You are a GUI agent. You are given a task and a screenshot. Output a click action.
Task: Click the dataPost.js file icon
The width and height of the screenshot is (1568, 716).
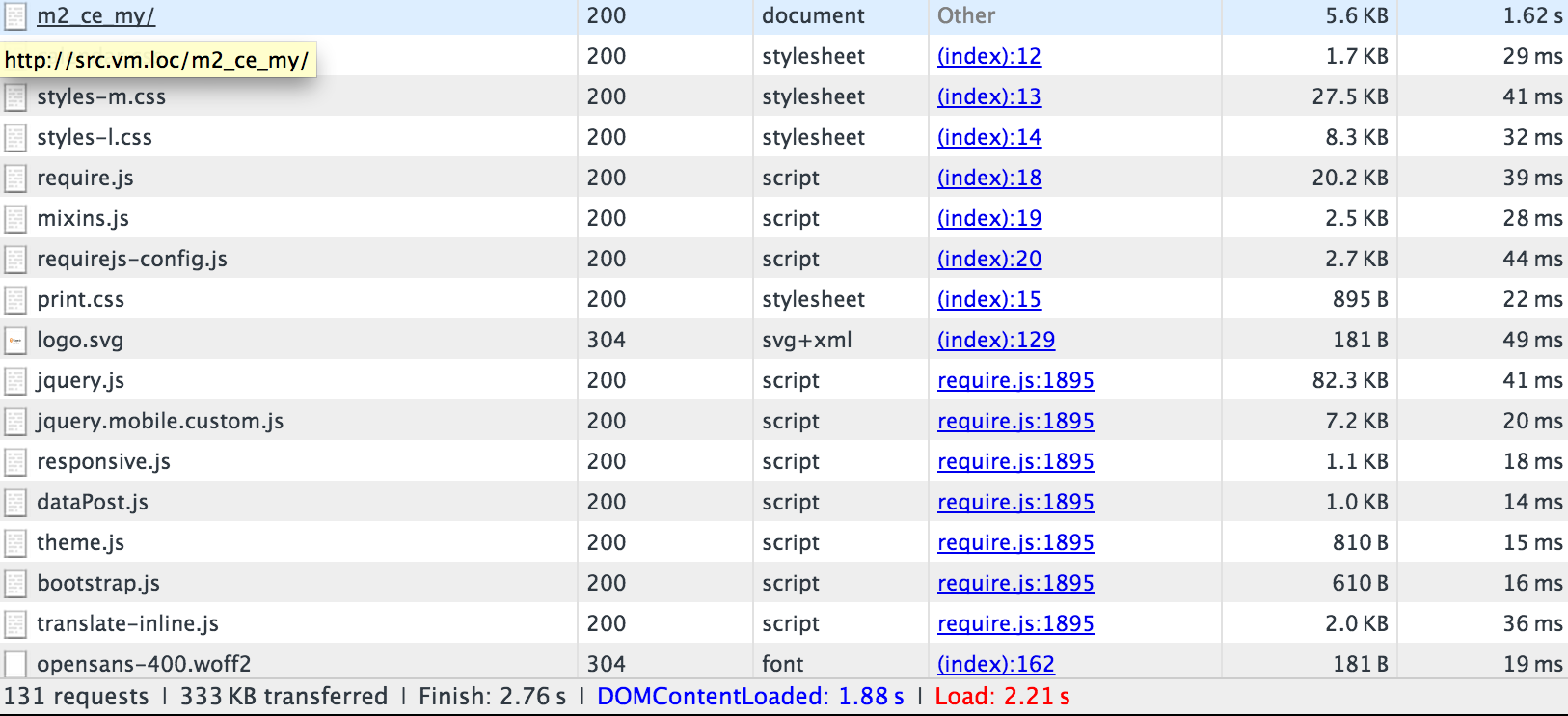[x=15, y=502]
